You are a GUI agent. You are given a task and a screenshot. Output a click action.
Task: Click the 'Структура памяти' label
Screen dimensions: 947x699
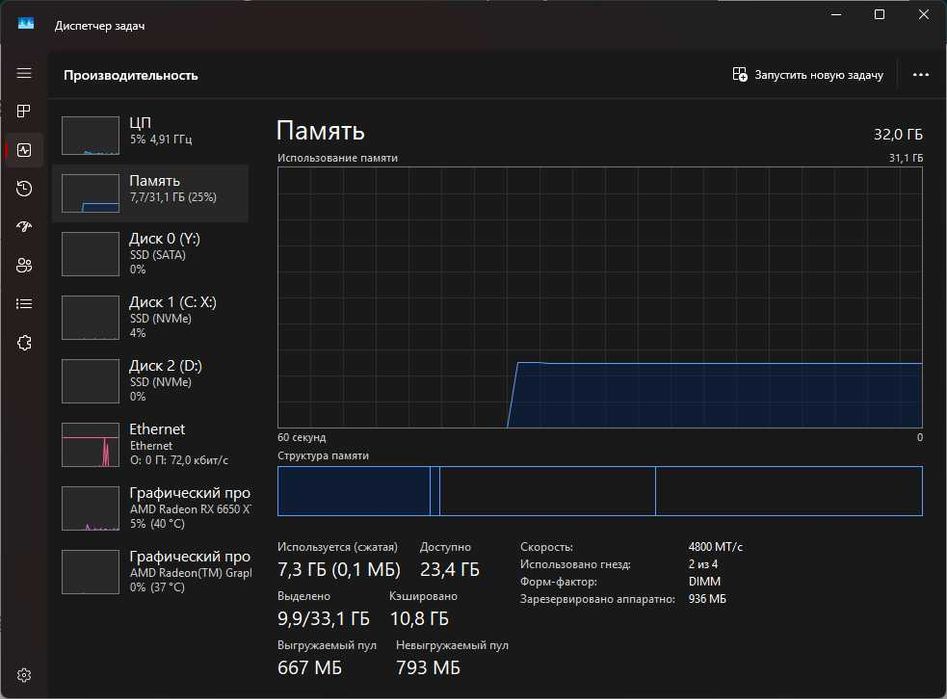tap(323, 456)
